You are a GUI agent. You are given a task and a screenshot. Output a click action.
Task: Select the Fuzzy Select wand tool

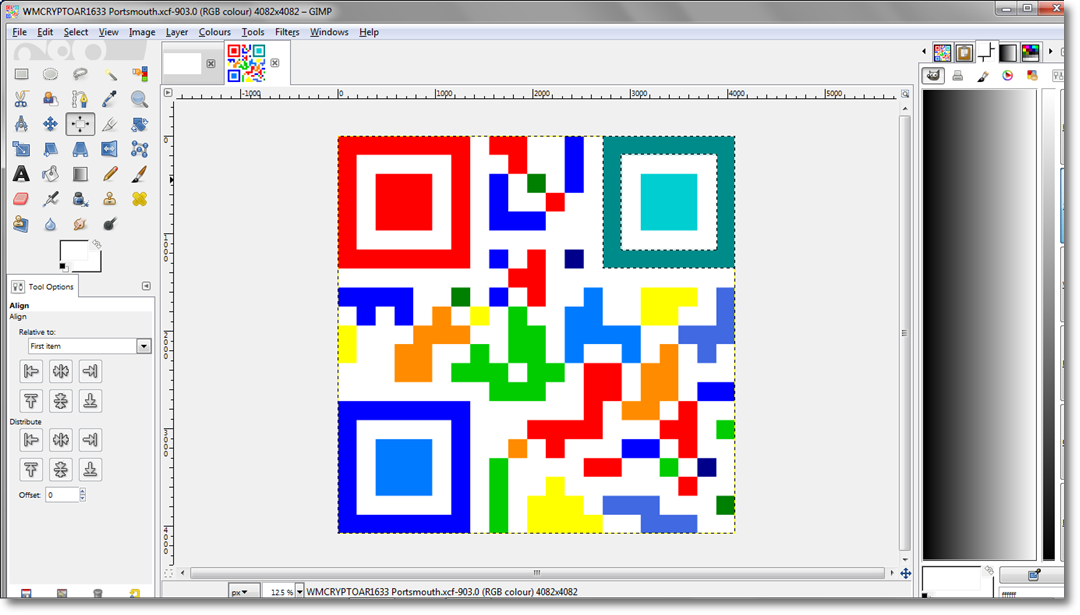pos(110,74)
